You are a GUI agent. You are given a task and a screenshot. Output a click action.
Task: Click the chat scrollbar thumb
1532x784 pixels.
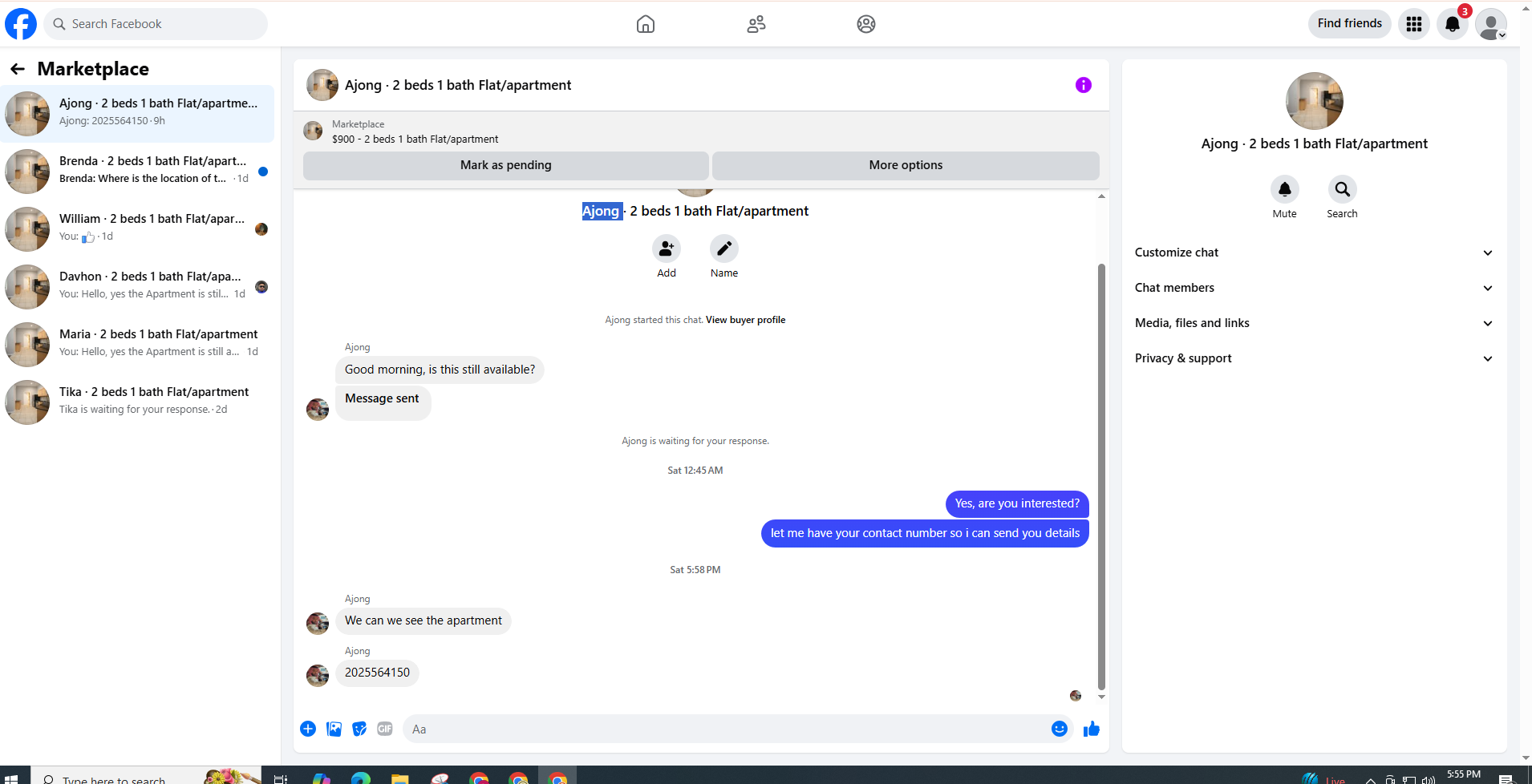[1101, 476]
